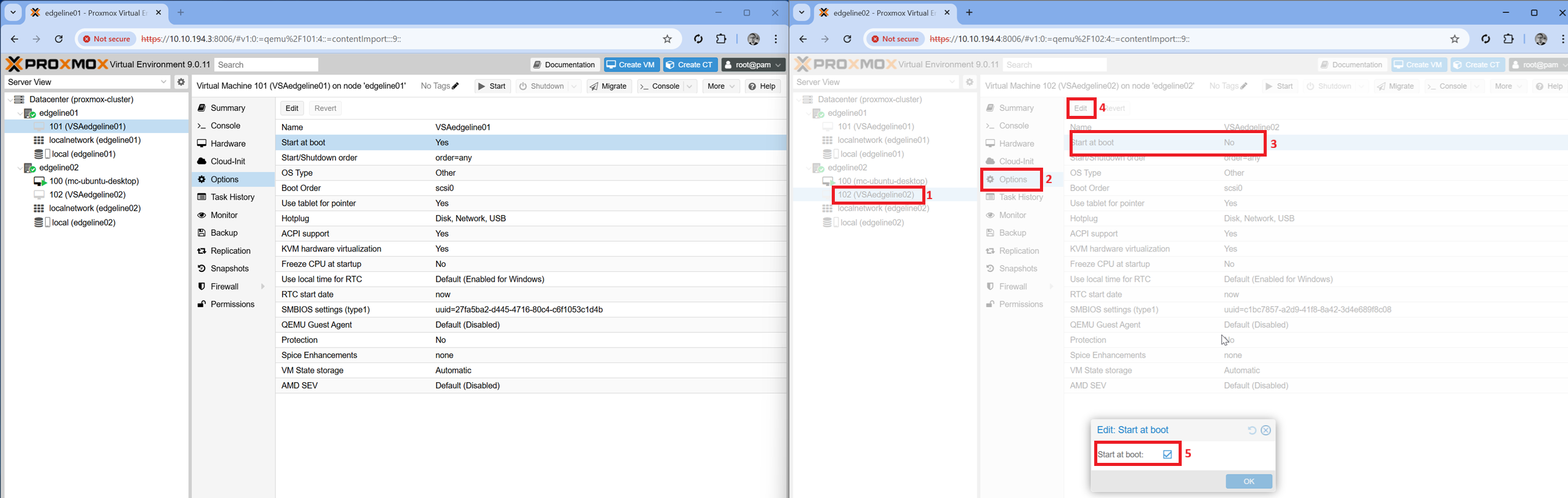This screenshot has height=498, width=1568.
Task: Close the edgeline01 browser tab
Action: [x=158, y=12]
